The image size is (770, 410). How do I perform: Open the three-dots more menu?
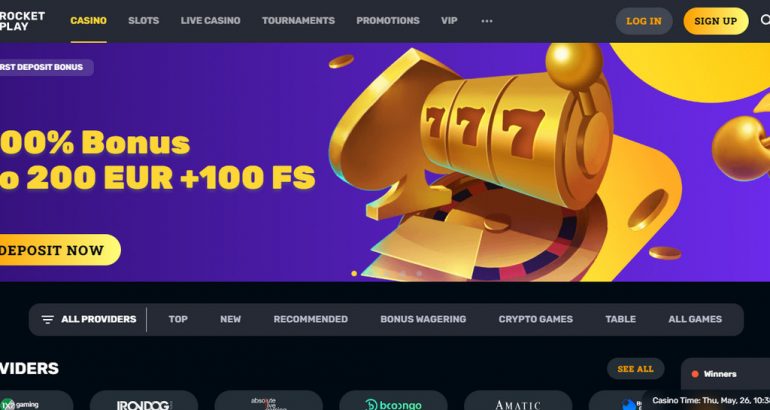pyautogui.click(x=487, y=21)
